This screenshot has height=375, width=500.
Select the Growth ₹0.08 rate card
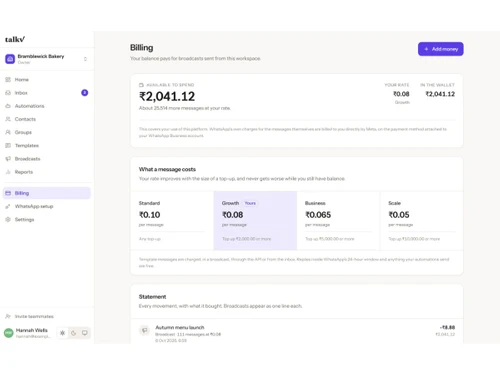coord(255,221)
